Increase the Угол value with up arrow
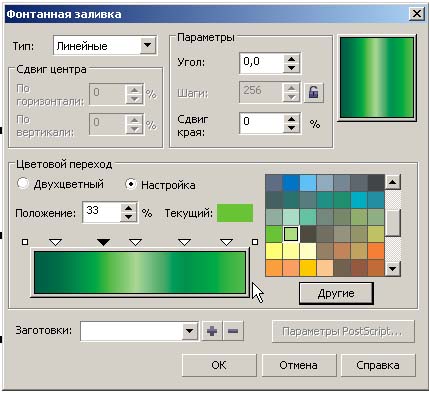 [292, 59]
